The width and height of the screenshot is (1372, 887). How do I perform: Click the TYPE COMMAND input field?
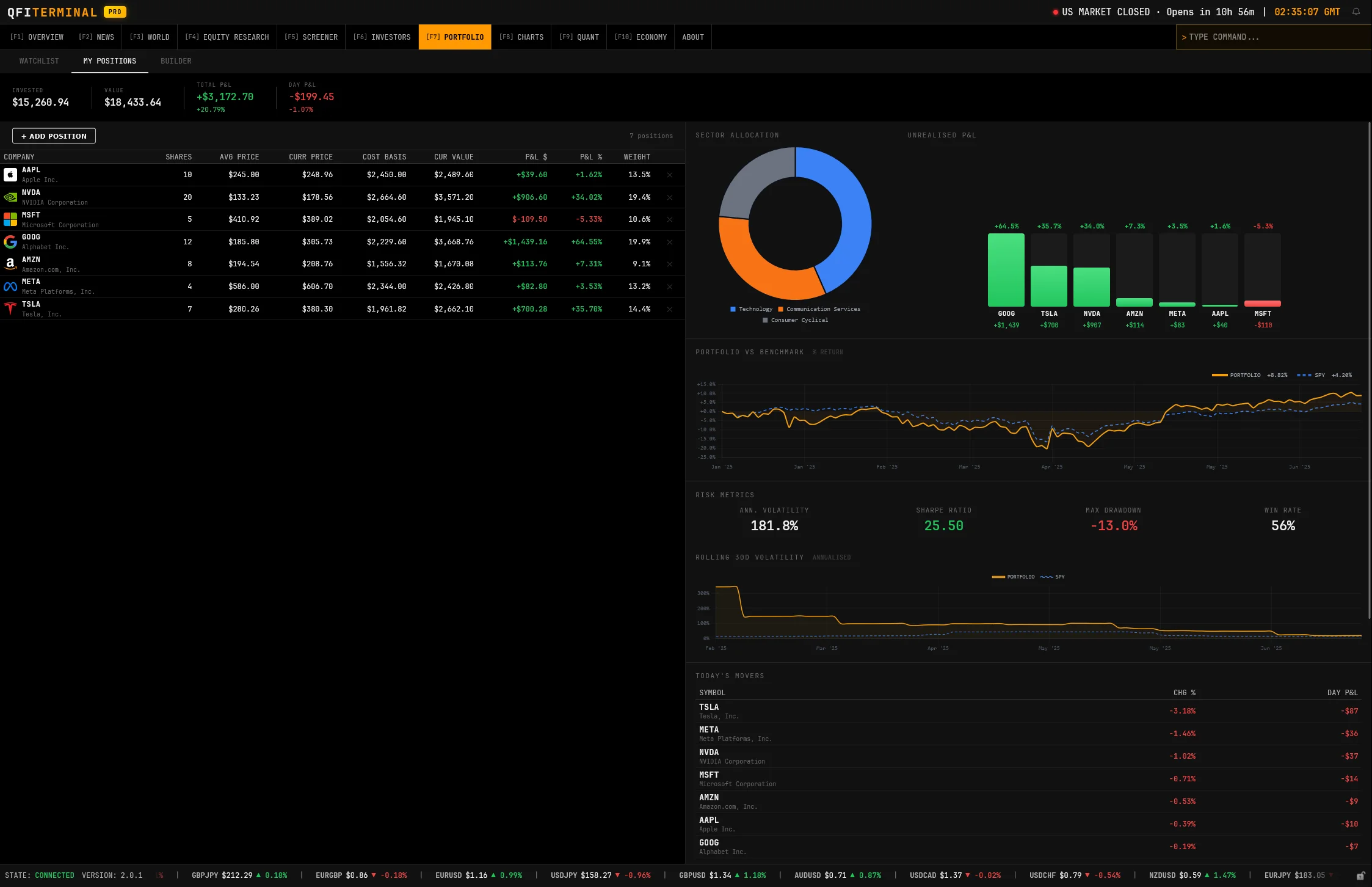click(1273, 37)
